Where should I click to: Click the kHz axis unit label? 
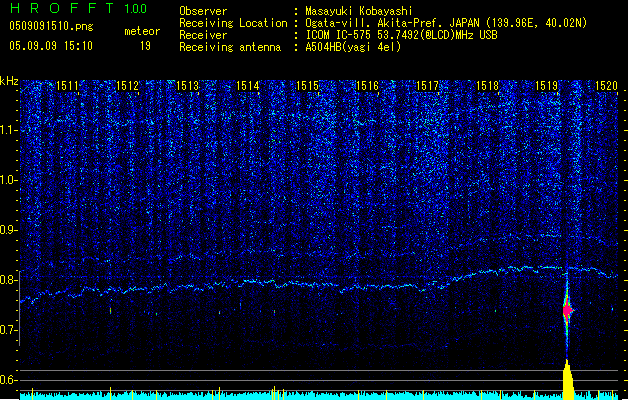tap(9, 81)
